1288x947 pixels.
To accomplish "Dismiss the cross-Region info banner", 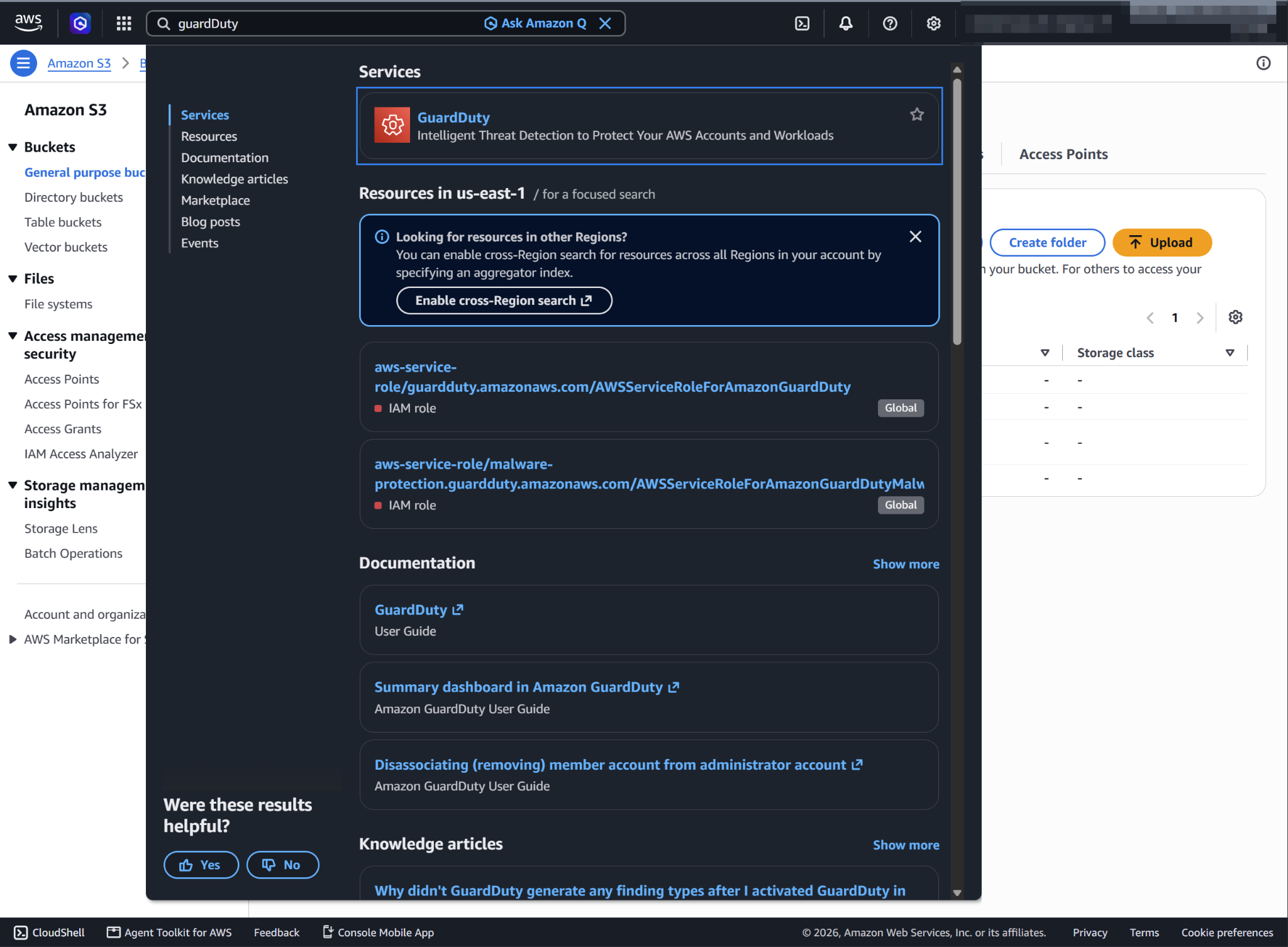I will click(x=916, y=236).
